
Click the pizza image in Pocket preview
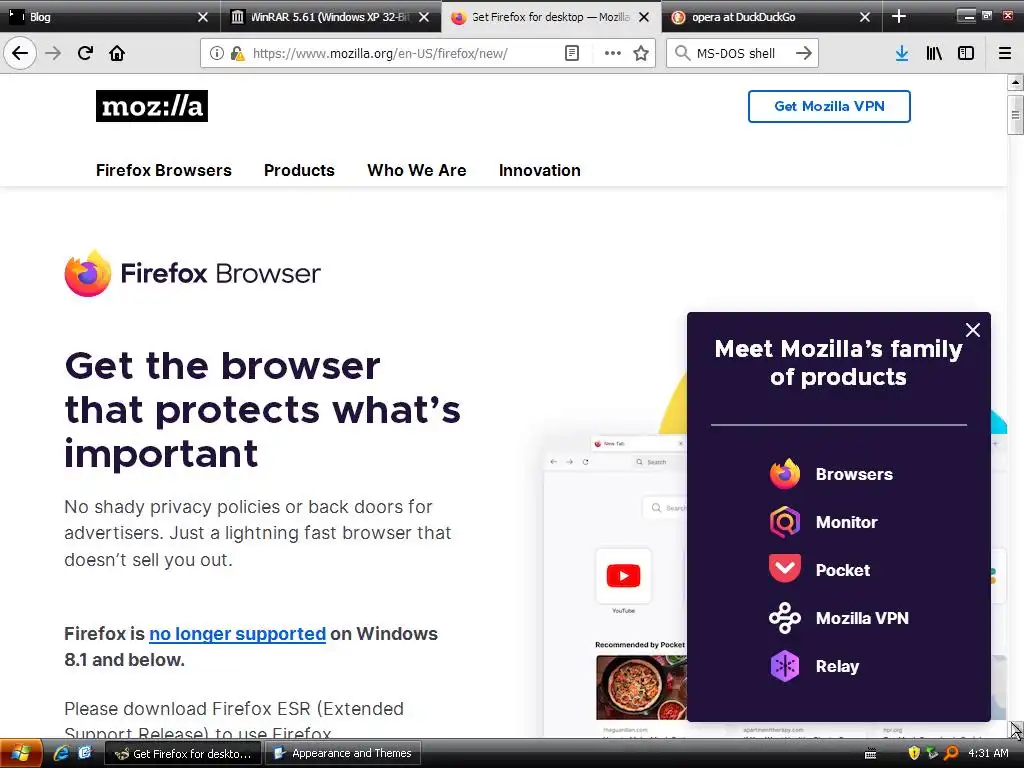coord(641,687)
